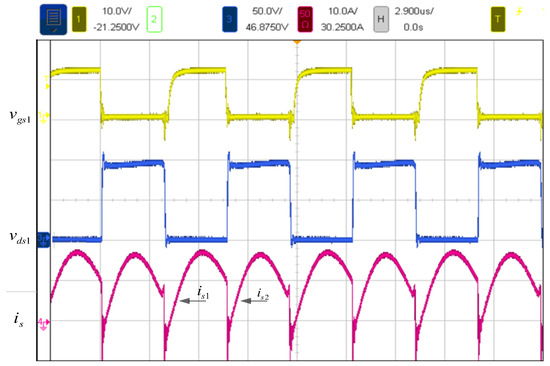Click the is2 annotation label

263,294
